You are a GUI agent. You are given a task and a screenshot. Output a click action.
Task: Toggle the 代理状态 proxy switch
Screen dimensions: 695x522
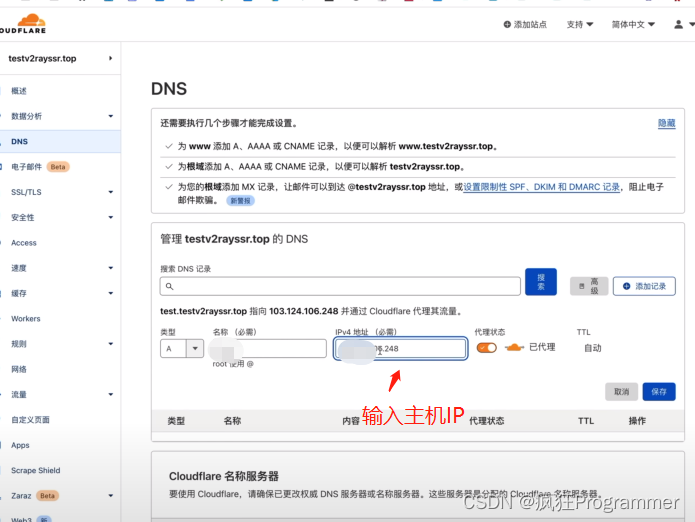point(487,348)
